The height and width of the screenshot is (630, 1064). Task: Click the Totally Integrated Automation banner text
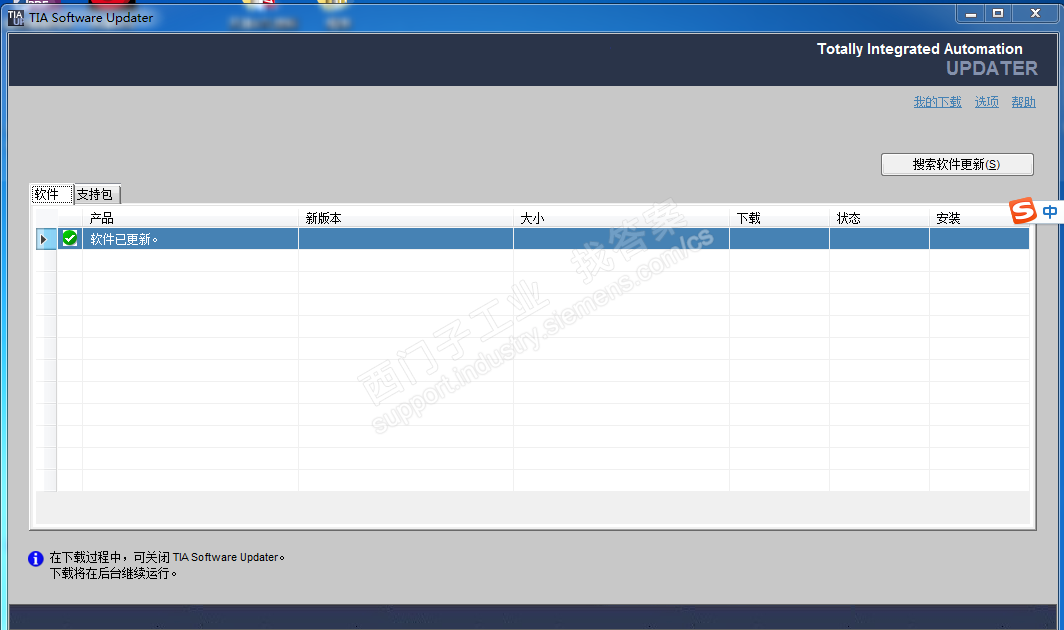919,49
